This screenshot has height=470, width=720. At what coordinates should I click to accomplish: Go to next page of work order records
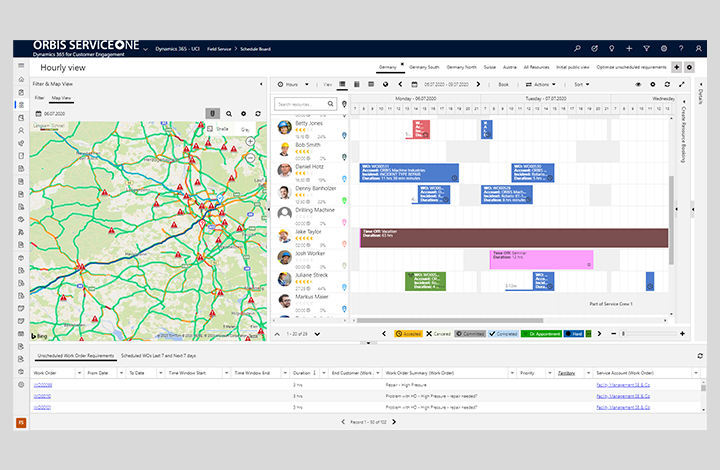(394, 422)
